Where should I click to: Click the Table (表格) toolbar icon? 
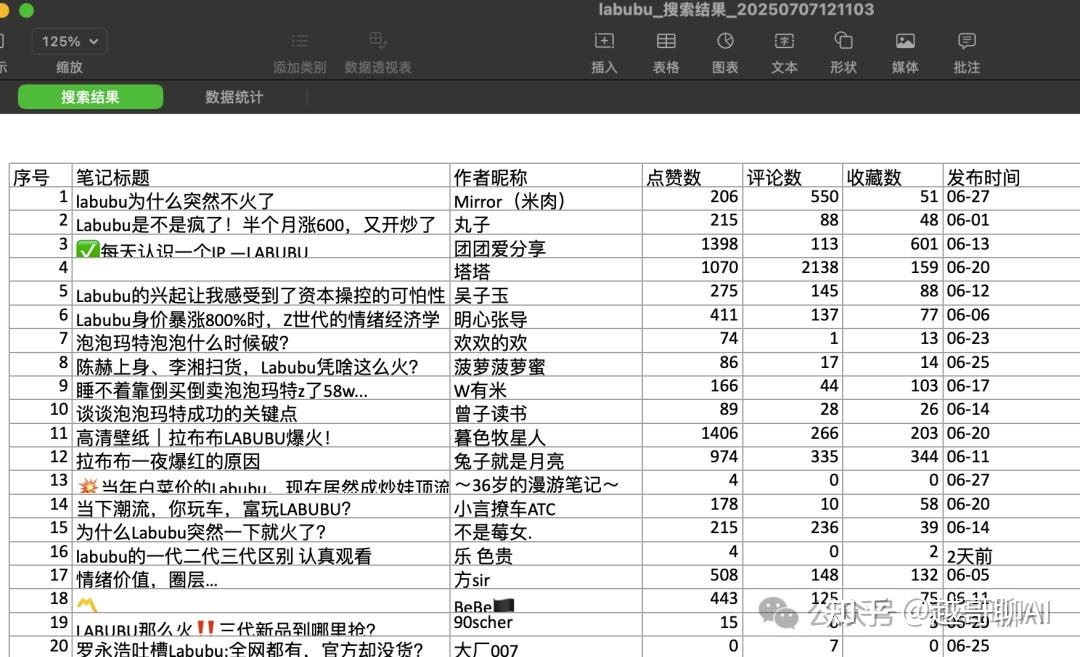(x=665, y=41)
